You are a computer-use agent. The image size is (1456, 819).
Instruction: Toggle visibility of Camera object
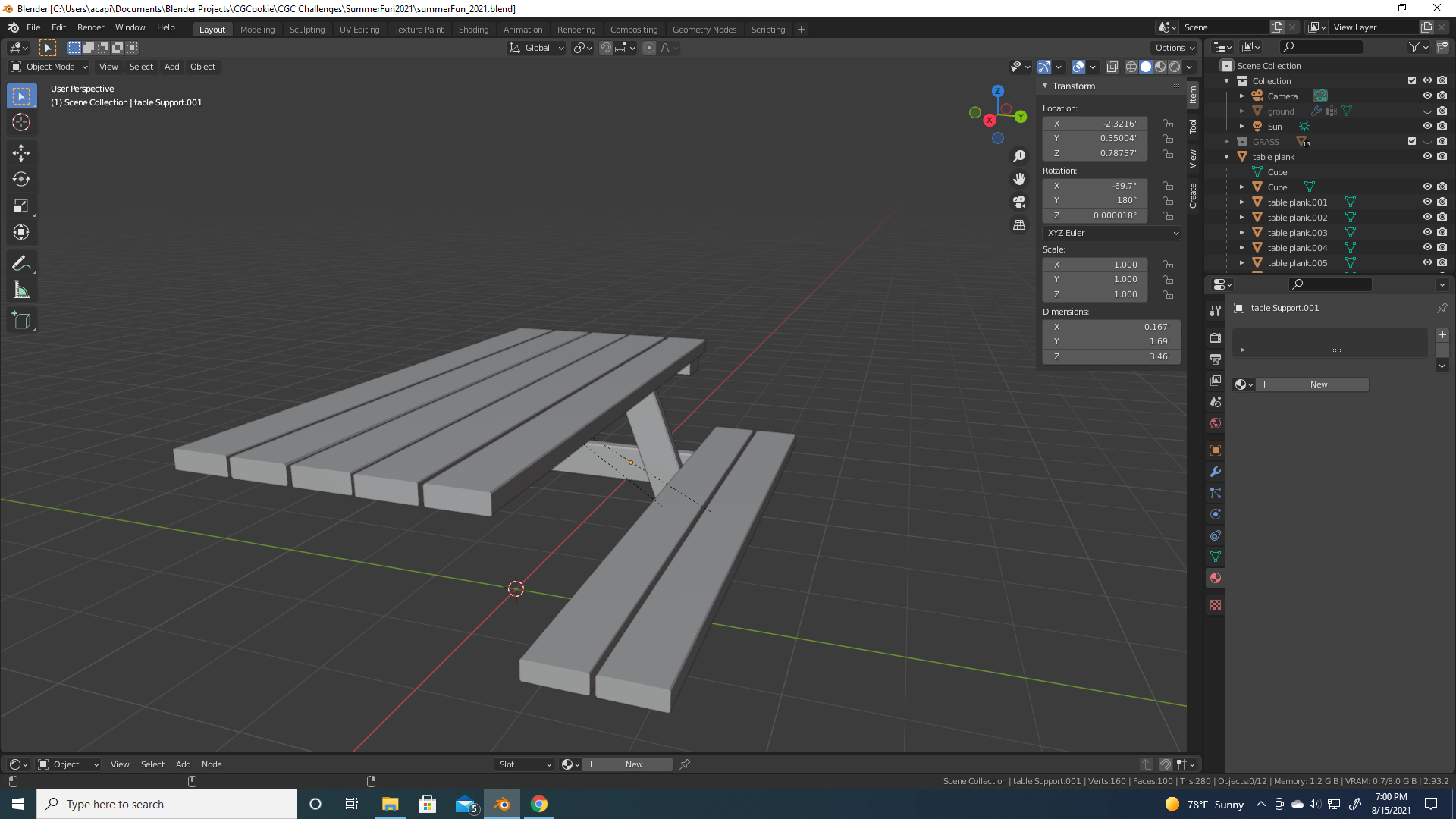pos(1426,96)
